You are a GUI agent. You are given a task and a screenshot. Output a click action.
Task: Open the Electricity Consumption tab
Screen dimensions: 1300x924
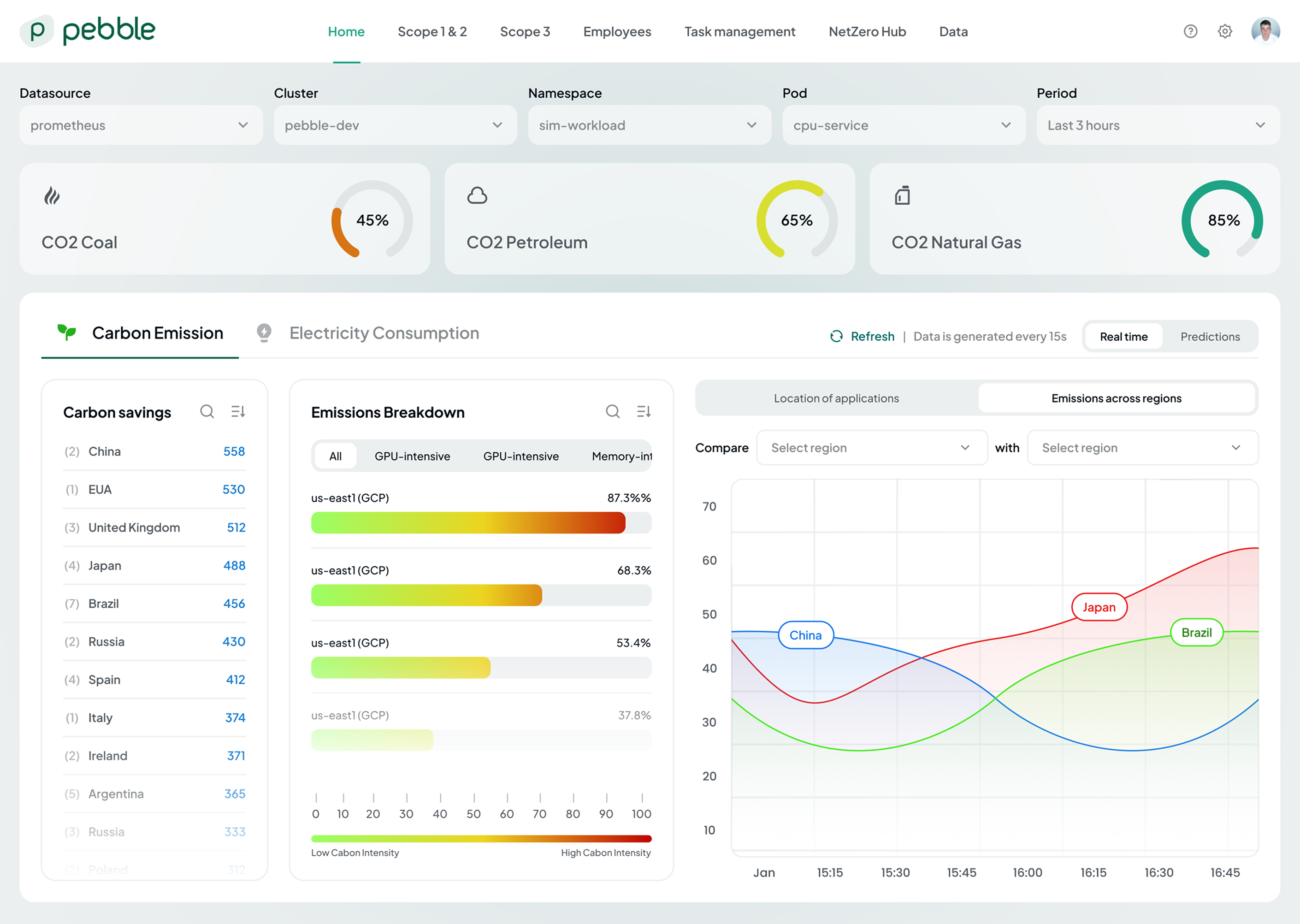384,333
